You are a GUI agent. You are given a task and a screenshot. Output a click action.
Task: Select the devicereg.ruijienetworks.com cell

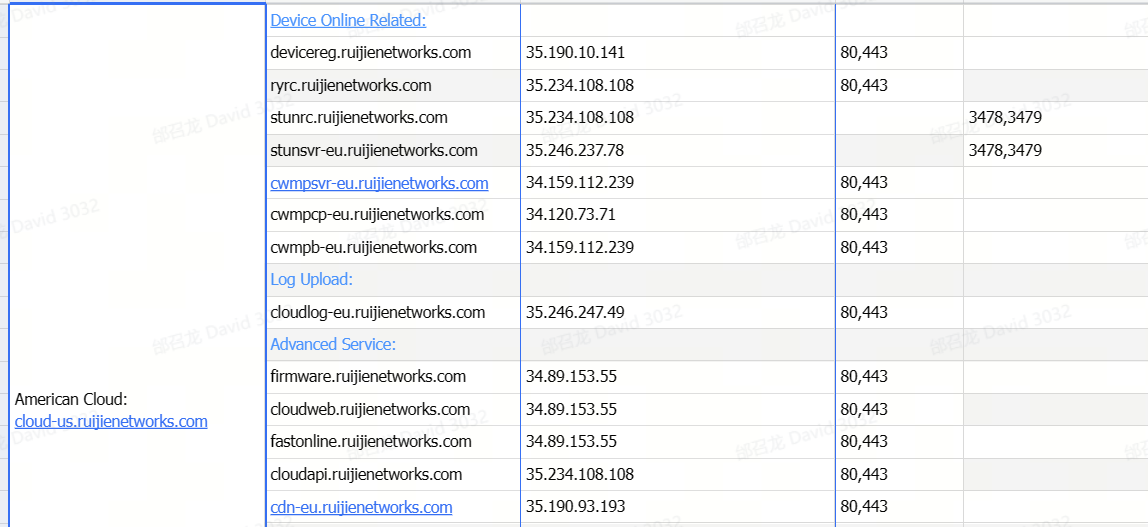point(393,53)
